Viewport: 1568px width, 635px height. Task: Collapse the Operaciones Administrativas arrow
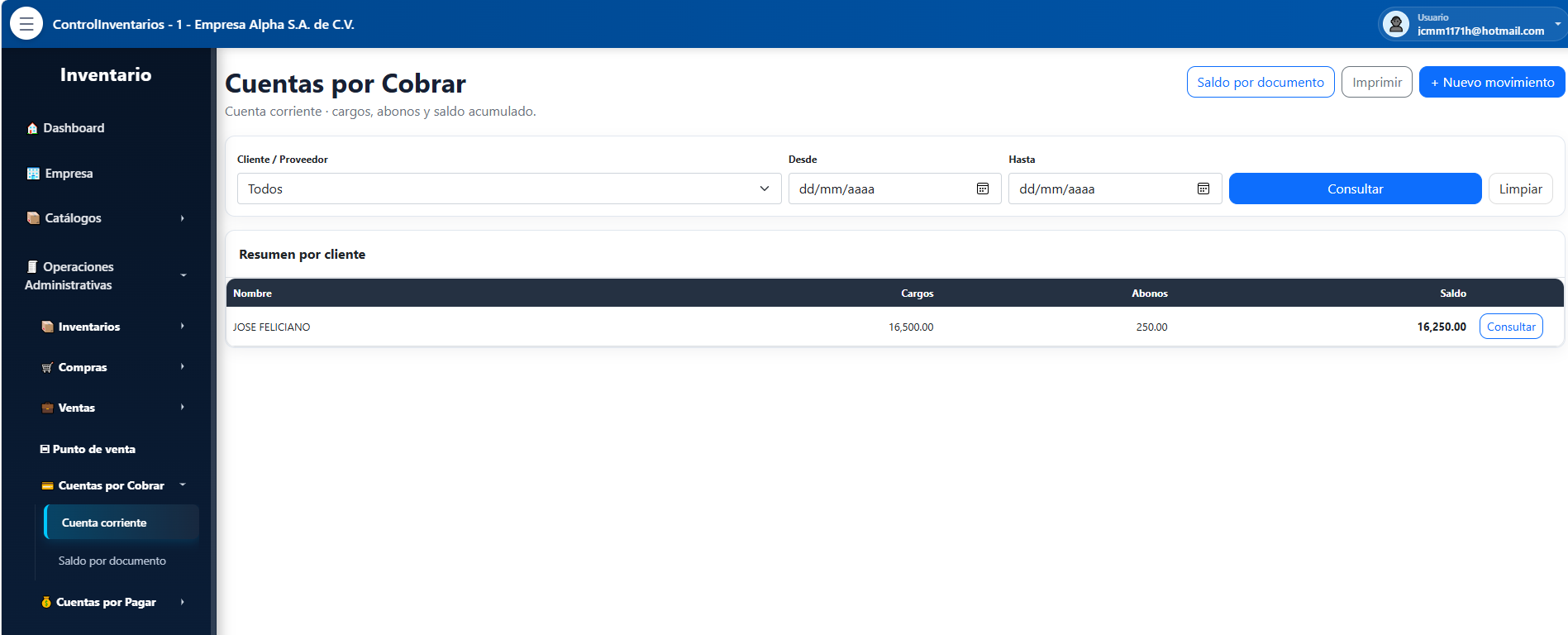click(x=183, y=275)
